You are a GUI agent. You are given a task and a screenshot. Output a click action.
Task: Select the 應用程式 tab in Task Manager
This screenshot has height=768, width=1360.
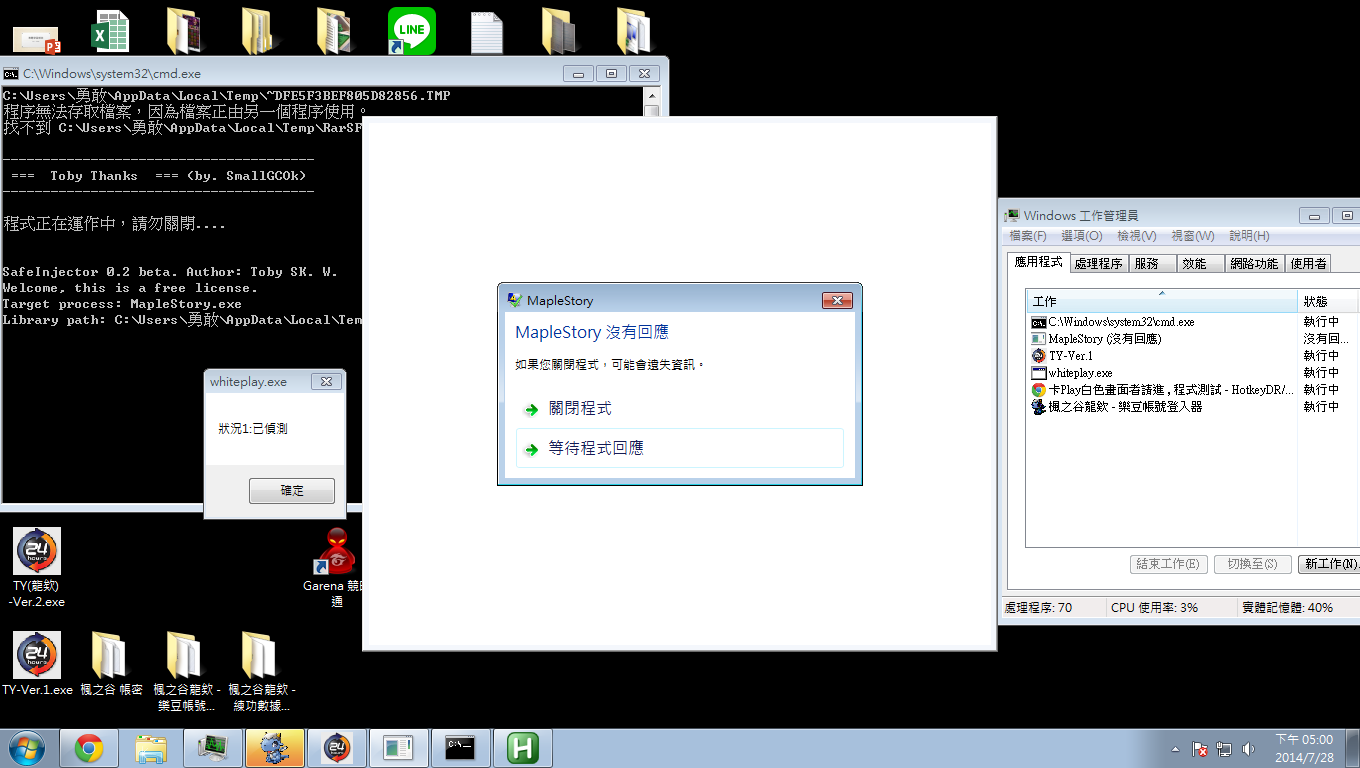click(1038, 262)
